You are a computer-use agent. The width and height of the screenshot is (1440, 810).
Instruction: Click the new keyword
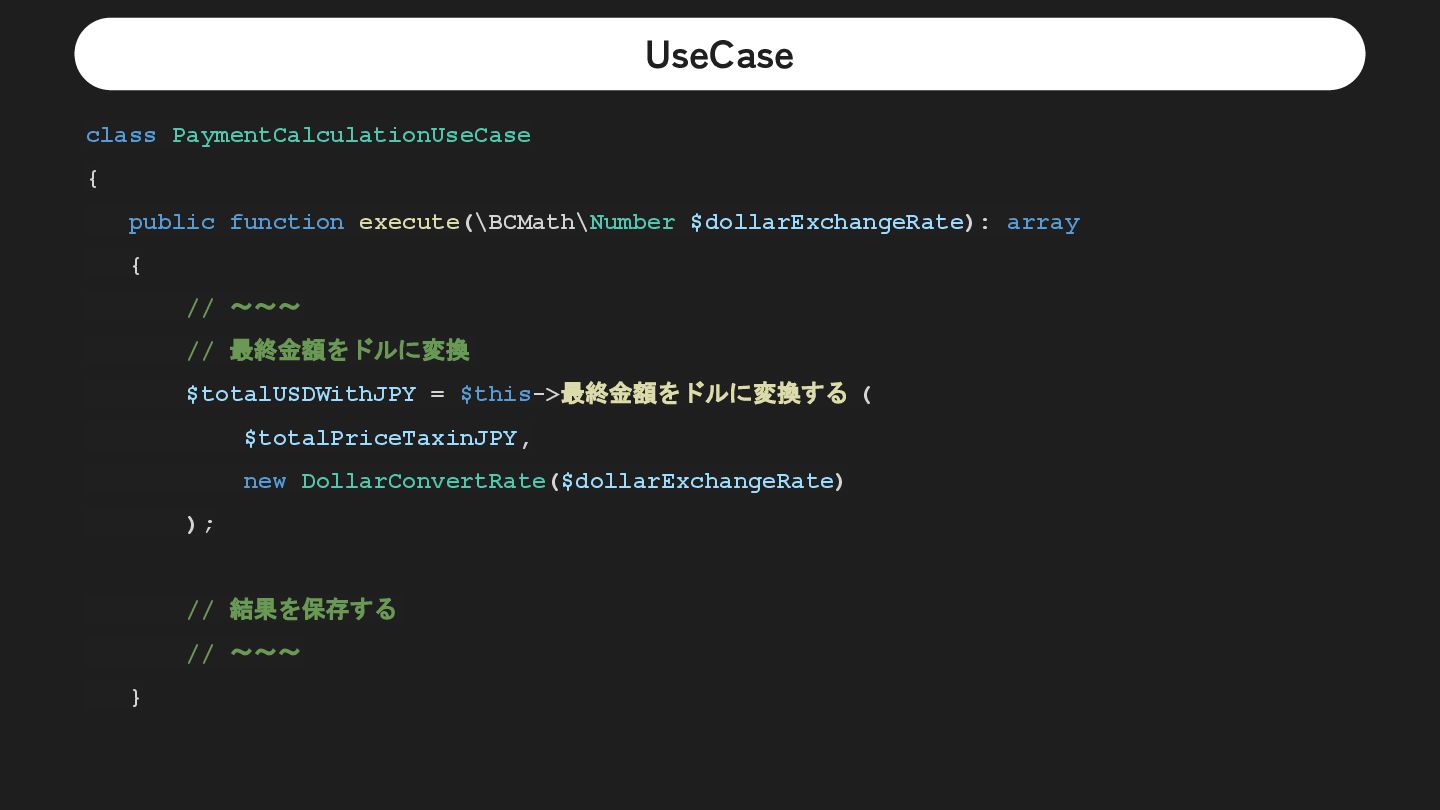(x=264, y=481)
